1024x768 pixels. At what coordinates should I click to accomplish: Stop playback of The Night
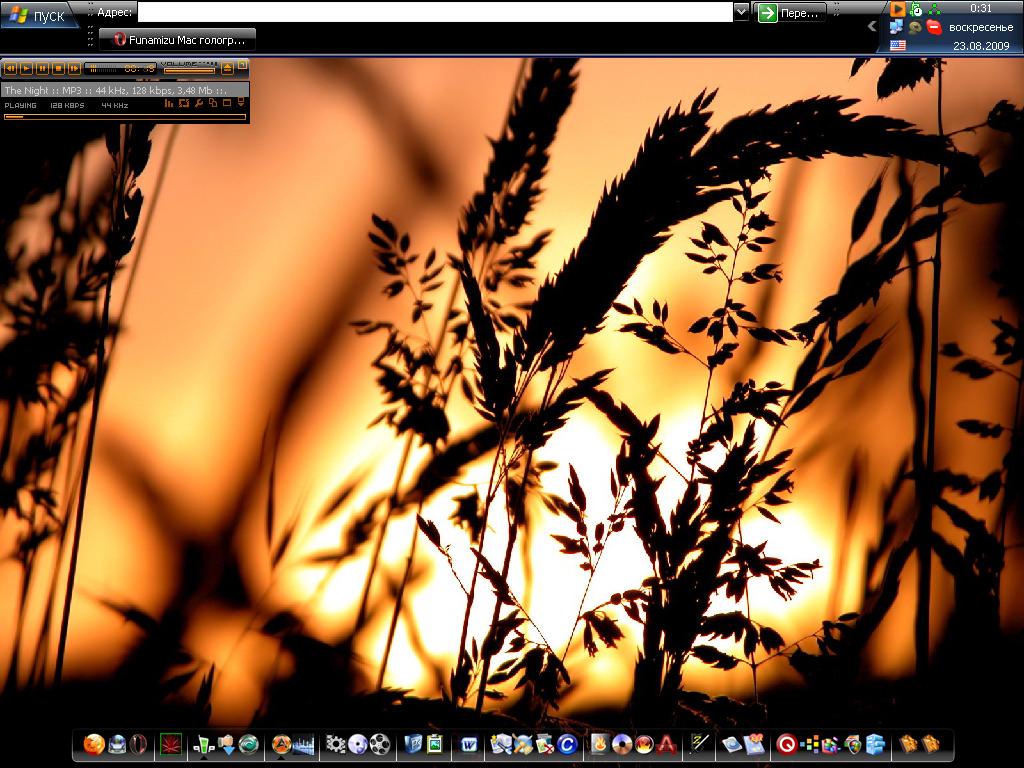(58, 68)
